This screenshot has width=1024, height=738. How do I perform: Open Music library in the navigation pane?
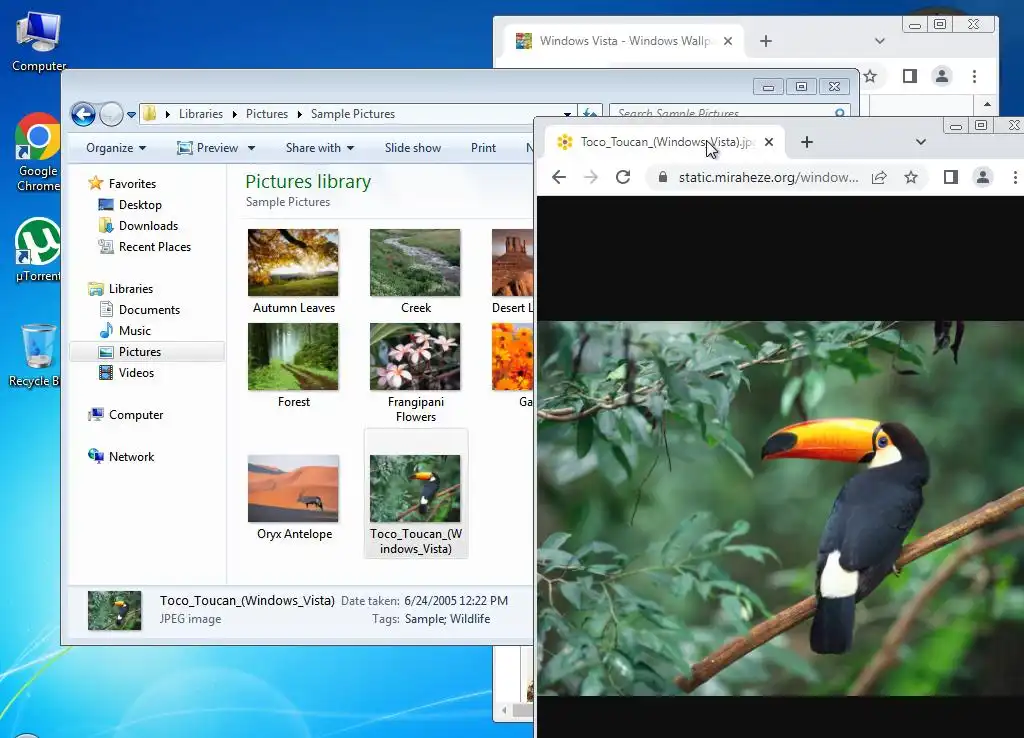click(x=125, y=330)
